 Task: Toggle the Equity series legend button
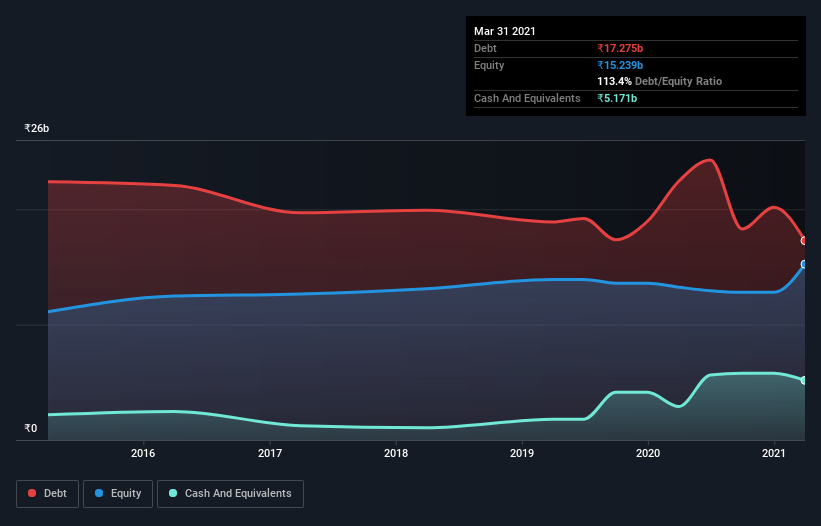pyautogui.click(x=118, y=494)
